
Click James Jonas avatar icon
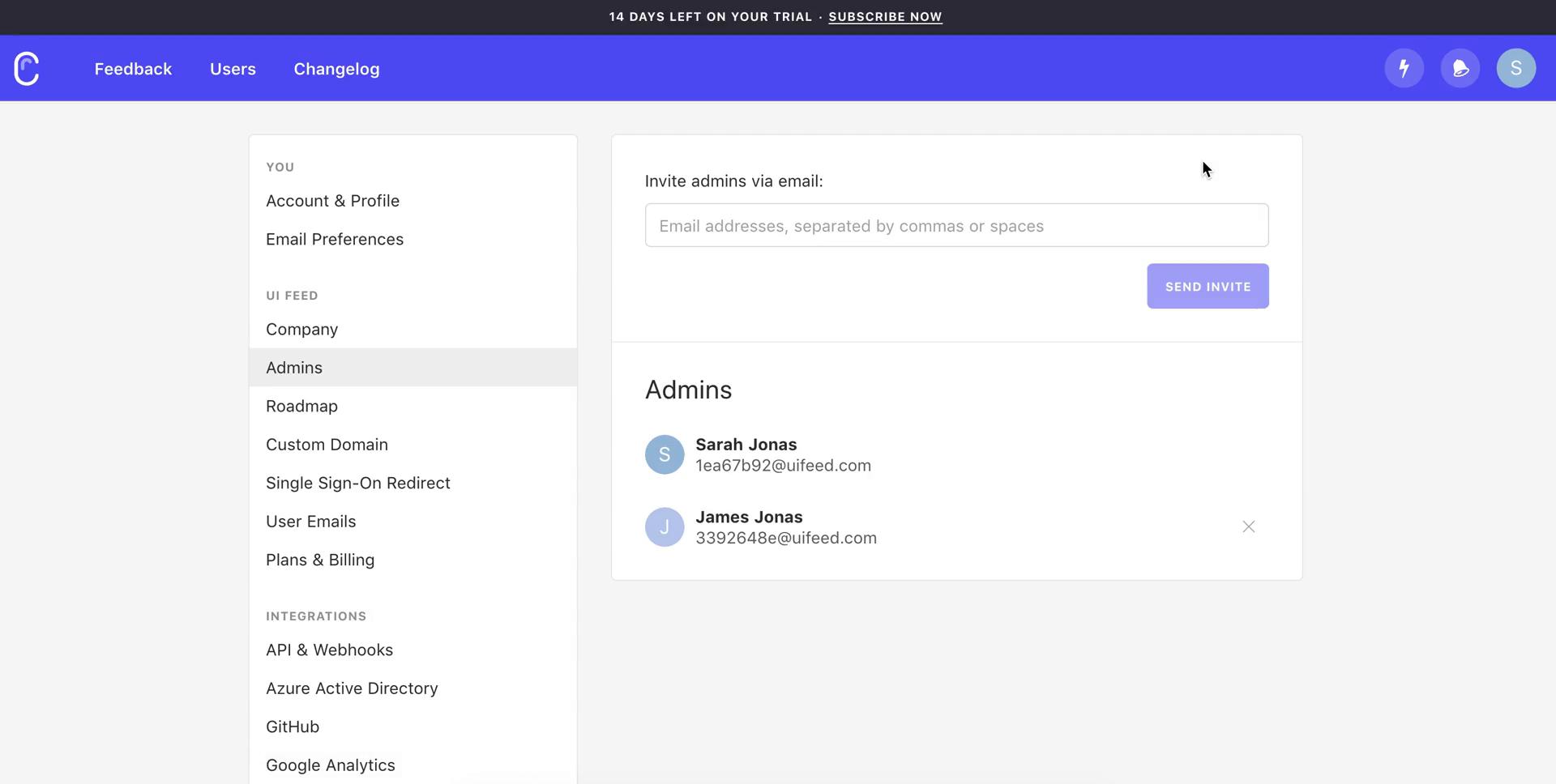664,527
